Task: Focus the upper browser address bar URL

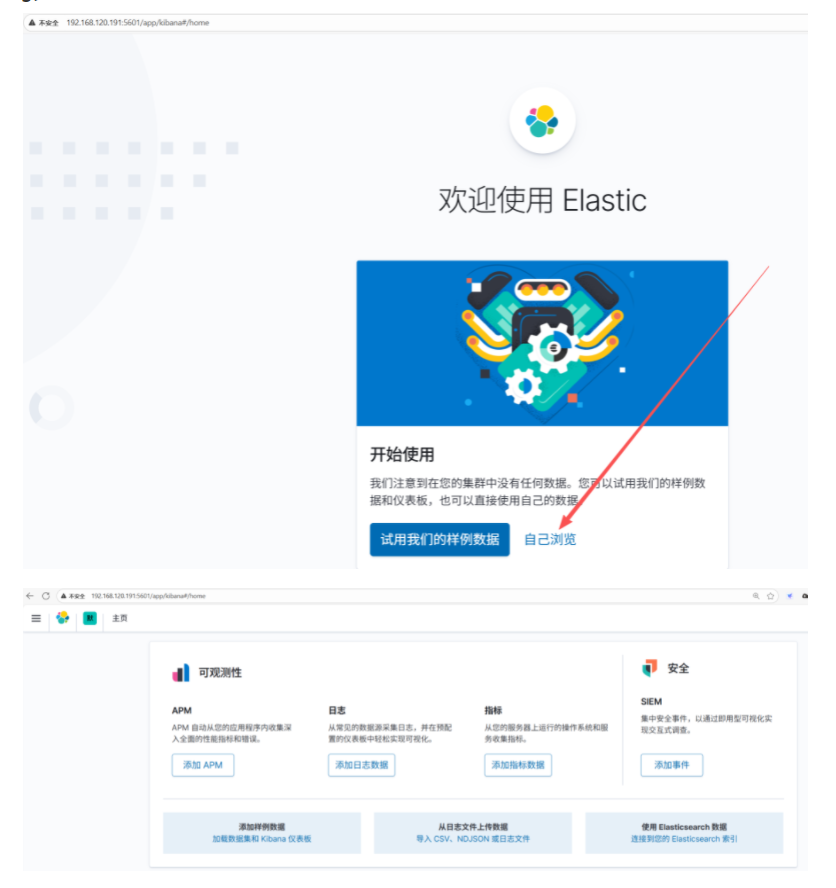Action: (x=138, y=23)
